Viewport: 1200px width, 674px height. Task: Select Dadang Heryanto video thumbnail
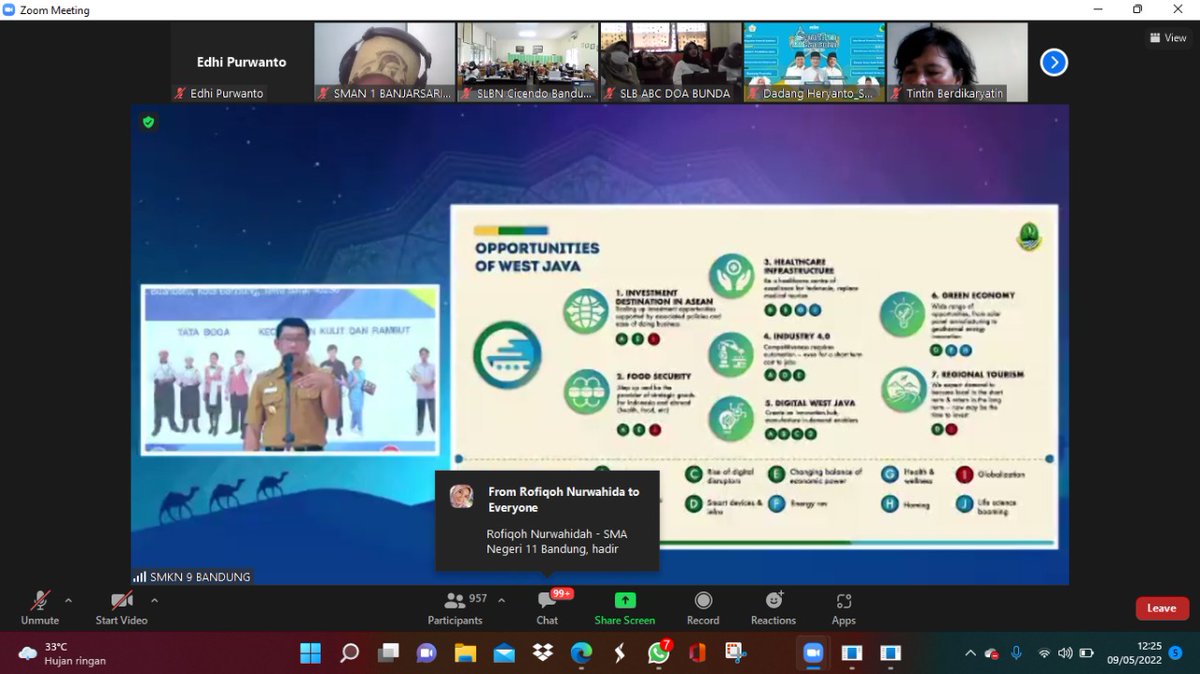click(x=814, y=62)
